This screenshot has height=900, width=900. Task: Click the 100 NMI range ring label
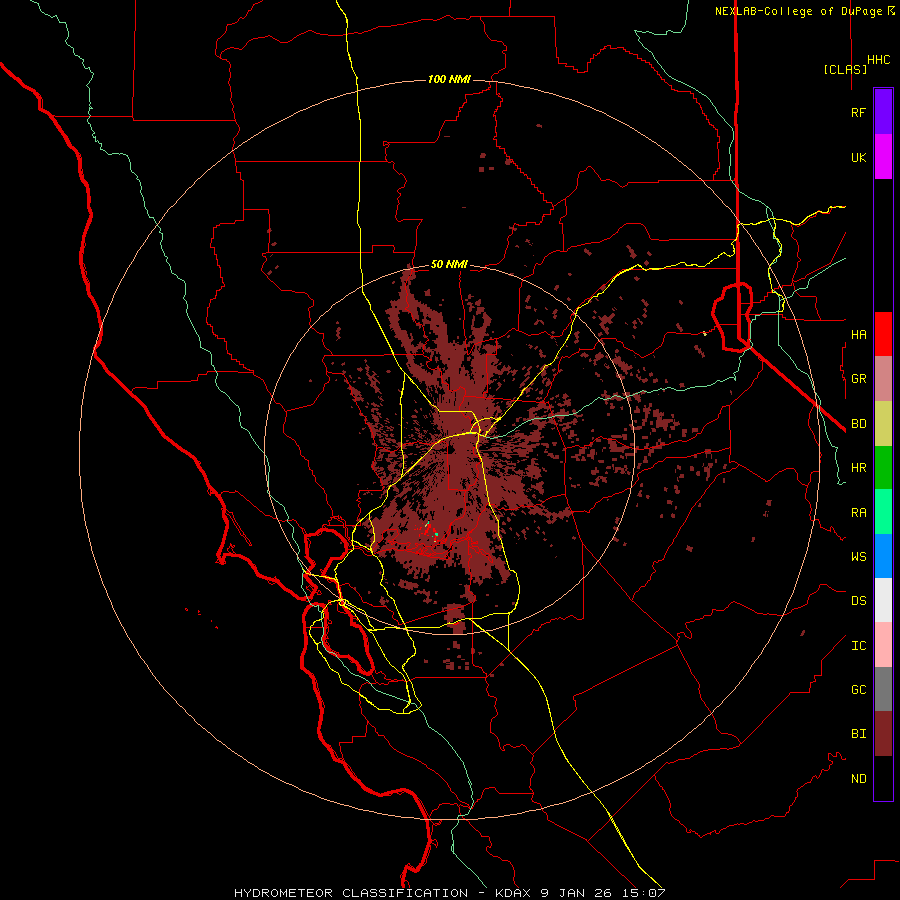click(449, 79)
